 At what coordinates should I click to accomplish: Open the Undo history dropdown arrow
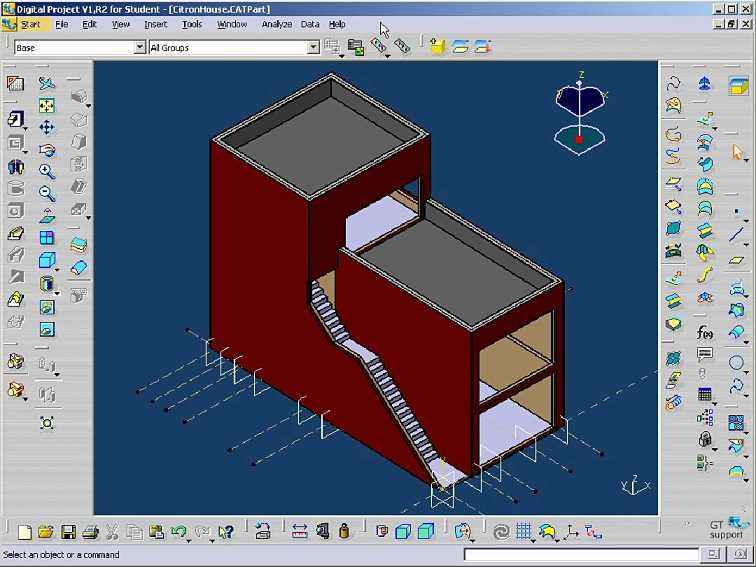pos(189,541)
